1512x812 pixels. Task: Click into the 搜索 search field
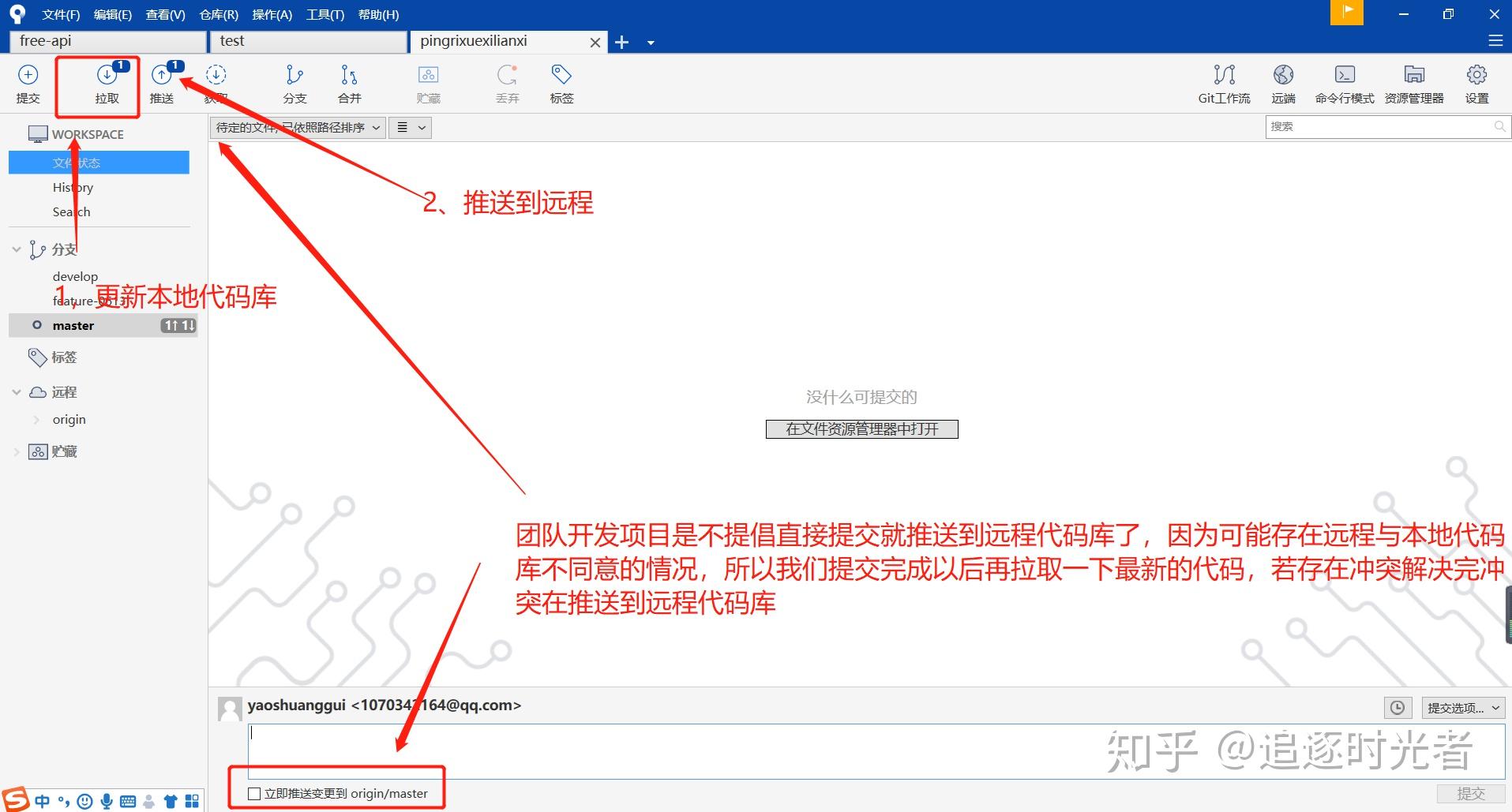coord(1382,126)
